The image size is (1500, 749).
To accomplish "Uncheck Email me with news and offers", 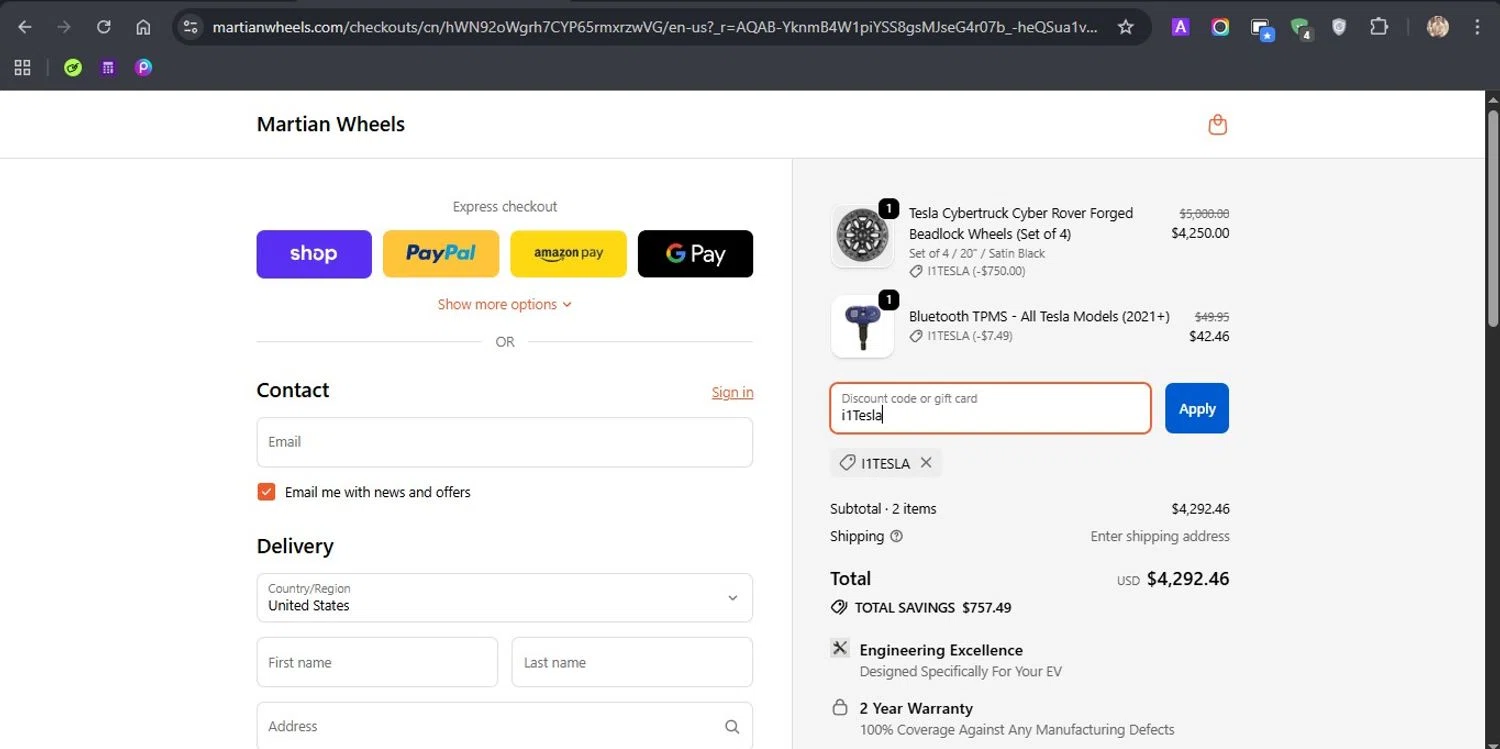I will tap(266, 491).
